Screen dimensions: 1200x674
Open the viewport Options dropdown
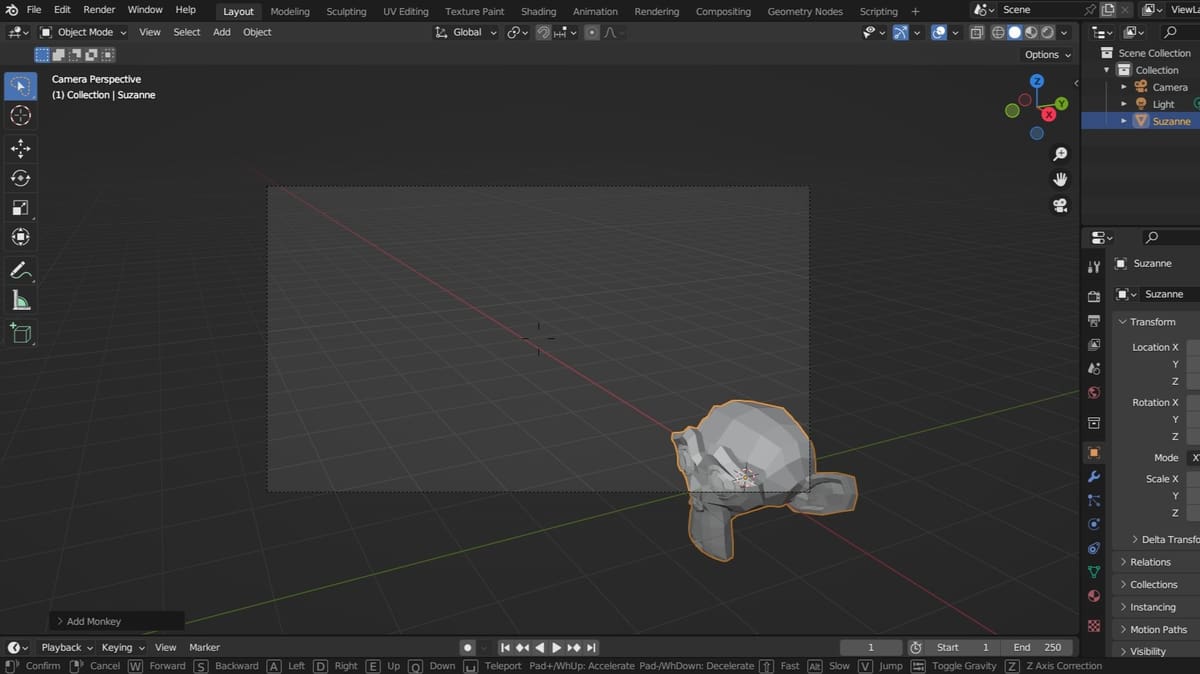[1047, 55]
